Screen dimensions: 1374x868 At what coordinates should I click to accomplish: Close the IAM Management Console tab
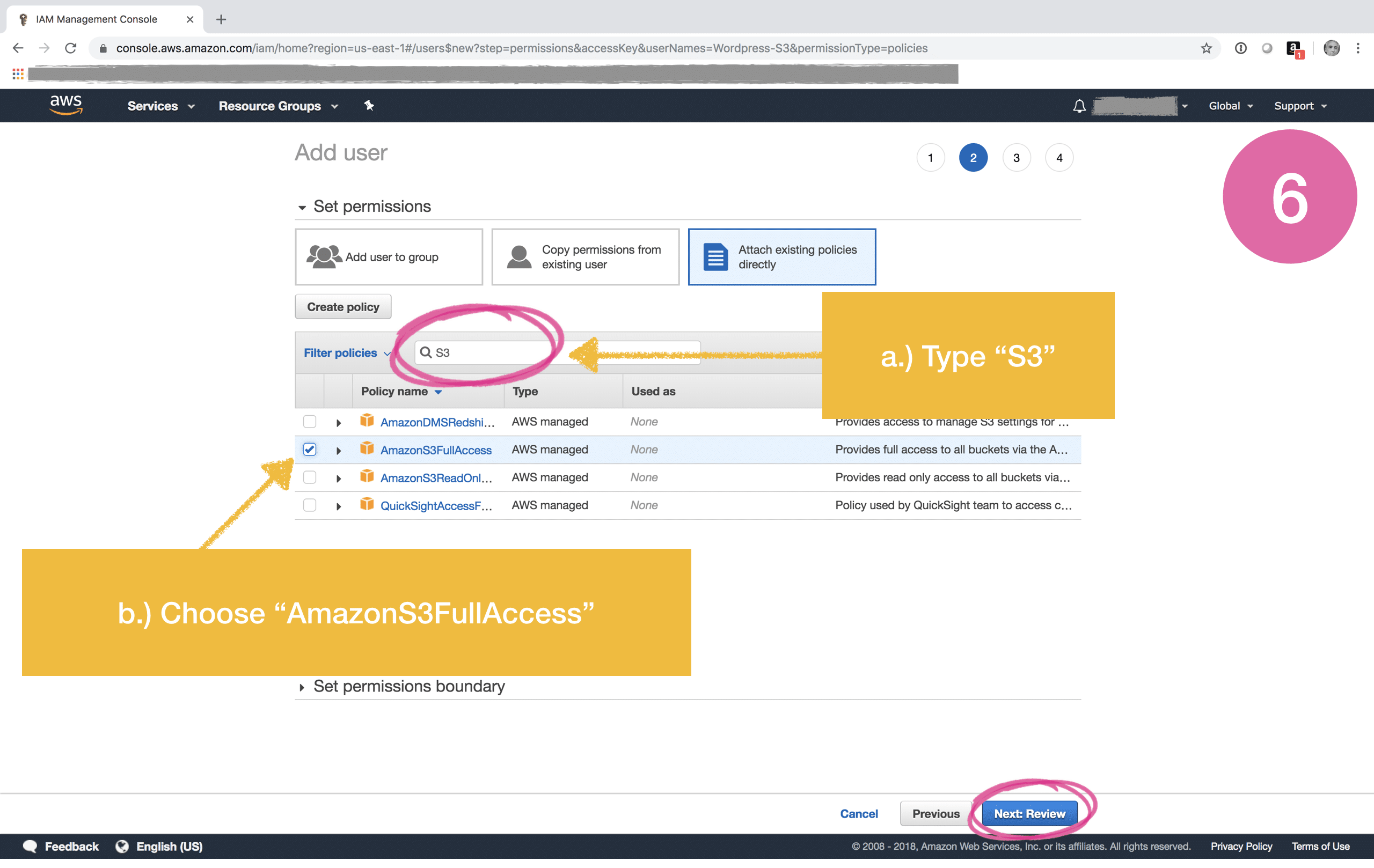click(190, 19)
